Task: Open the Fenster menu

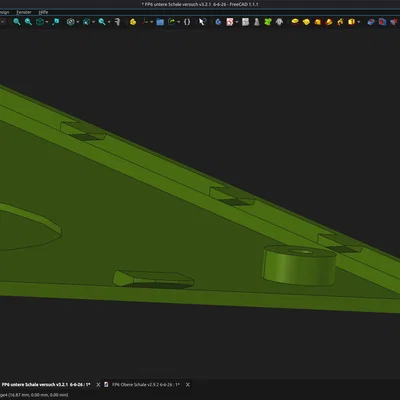Action: pos(24,12)
